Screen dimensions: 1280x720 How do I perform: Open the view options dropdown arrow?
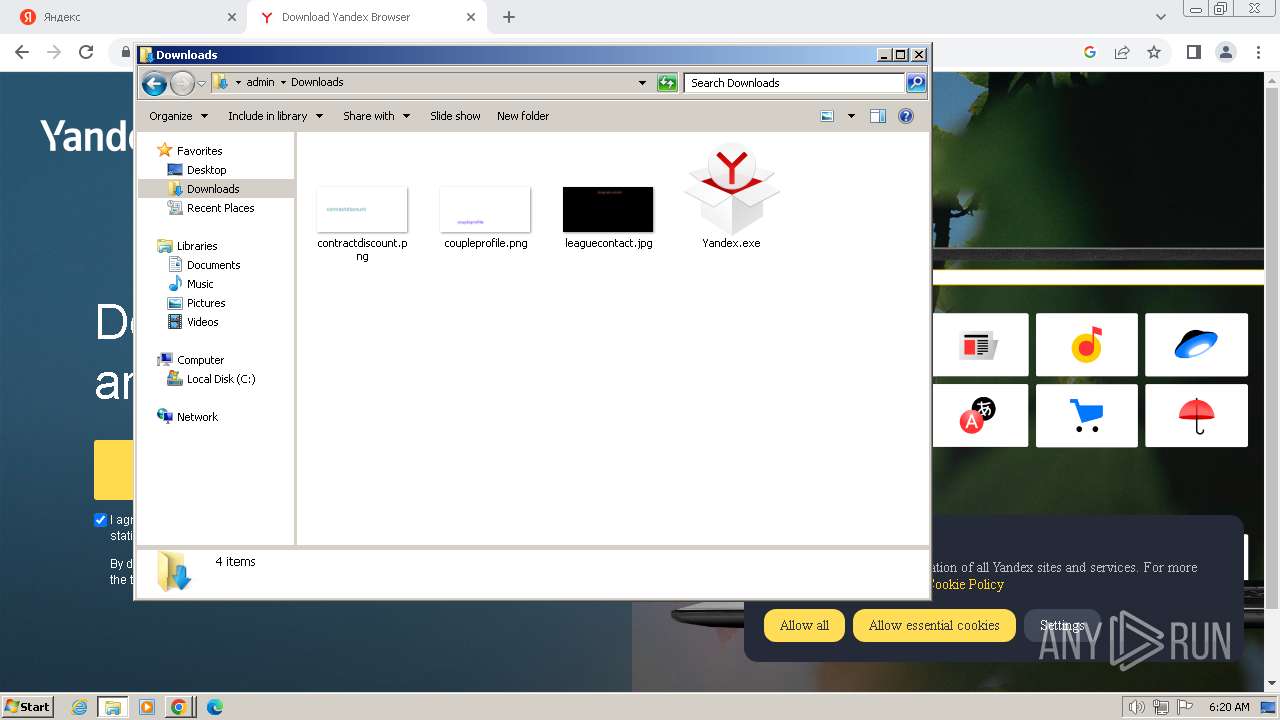[851, 116]
